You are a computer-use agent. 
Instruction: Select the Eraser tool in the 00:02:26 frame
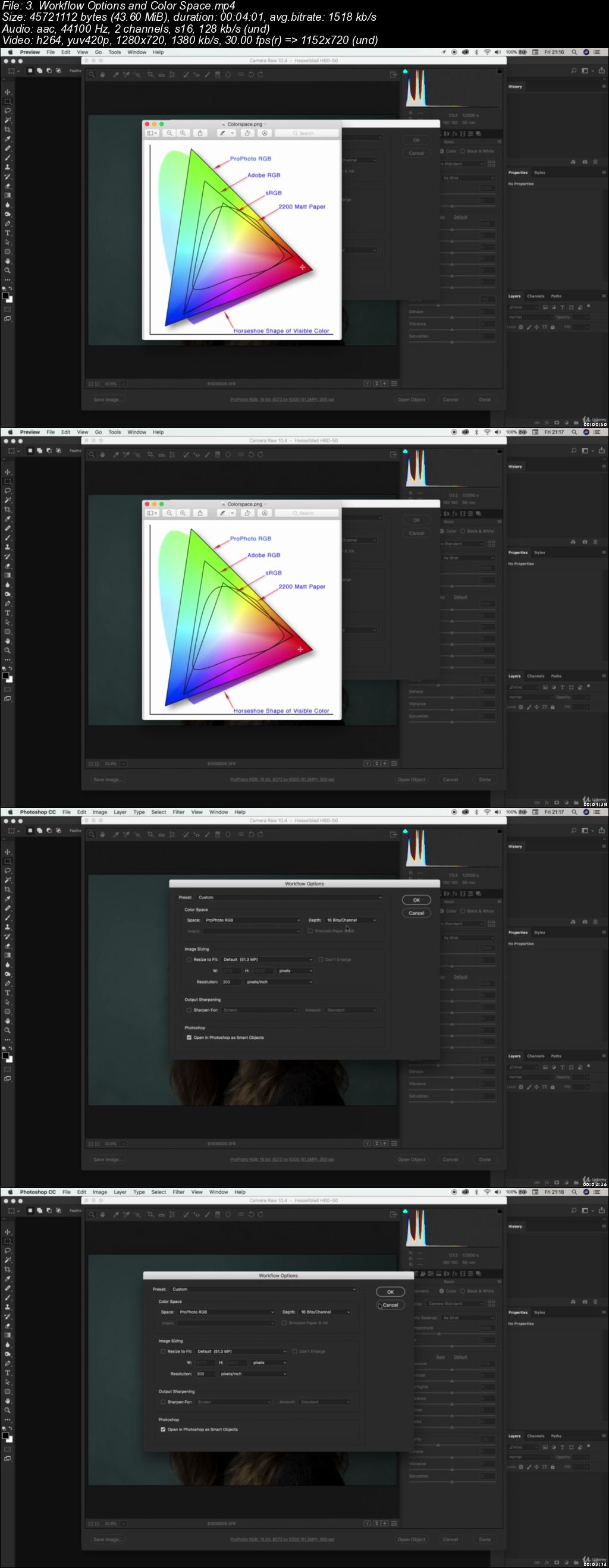(7, 946)
